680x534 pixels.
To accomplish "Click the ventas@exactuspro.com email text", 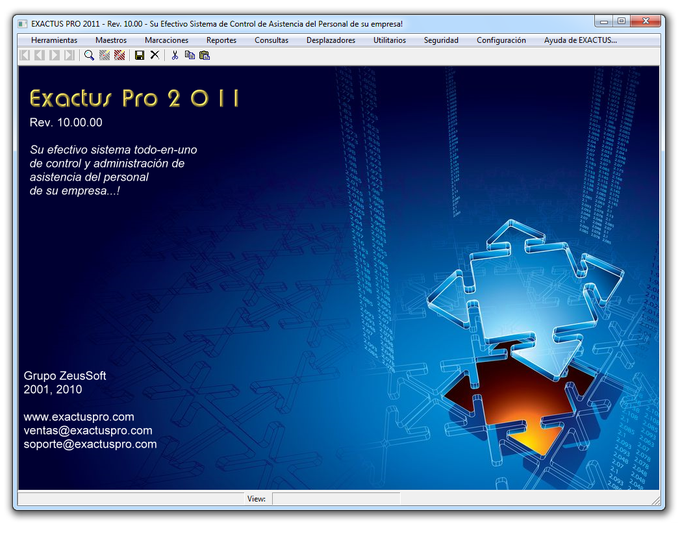I will (88, 431).
